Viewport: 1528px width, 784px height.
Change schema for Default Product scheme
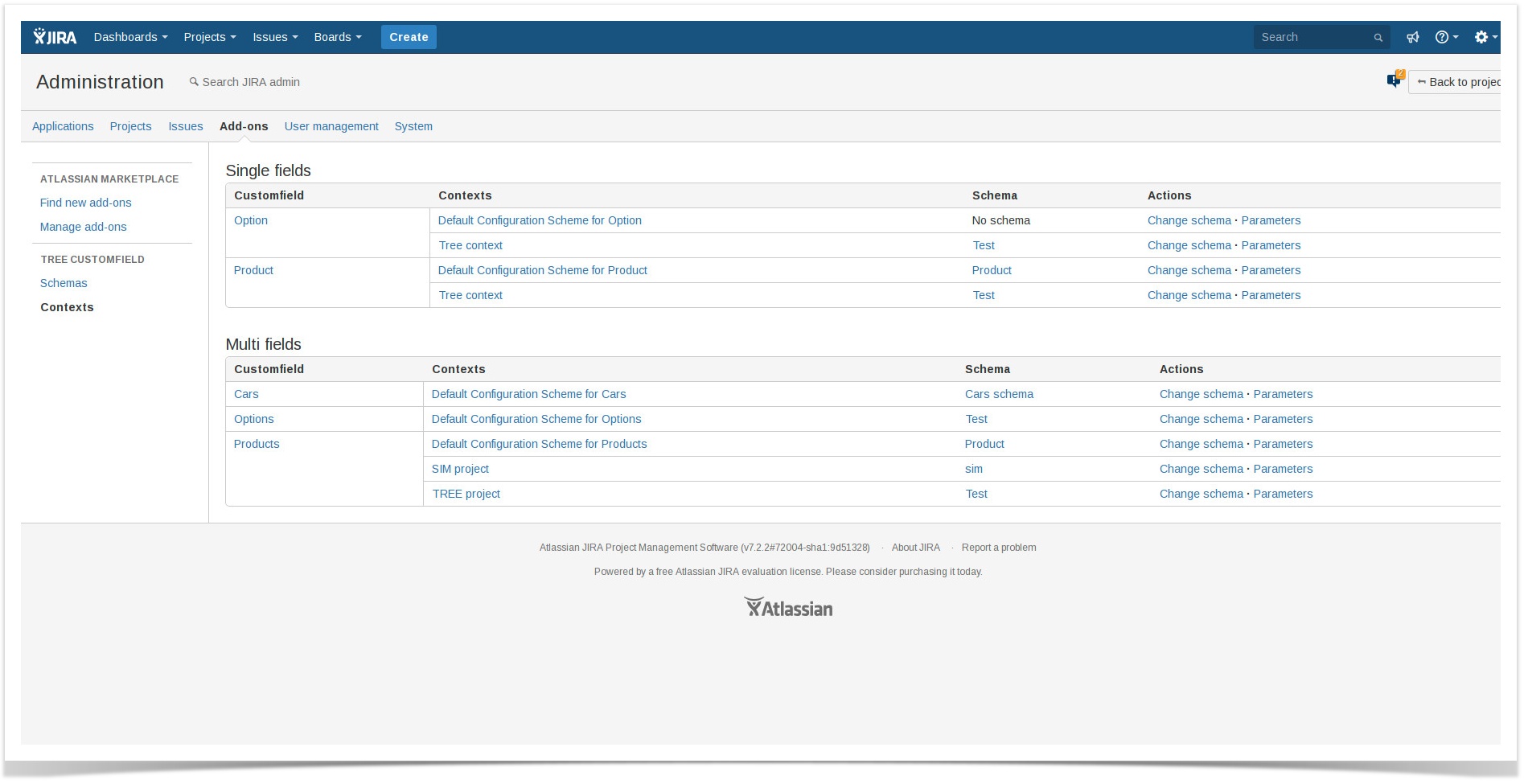(x=1189, y=270)
